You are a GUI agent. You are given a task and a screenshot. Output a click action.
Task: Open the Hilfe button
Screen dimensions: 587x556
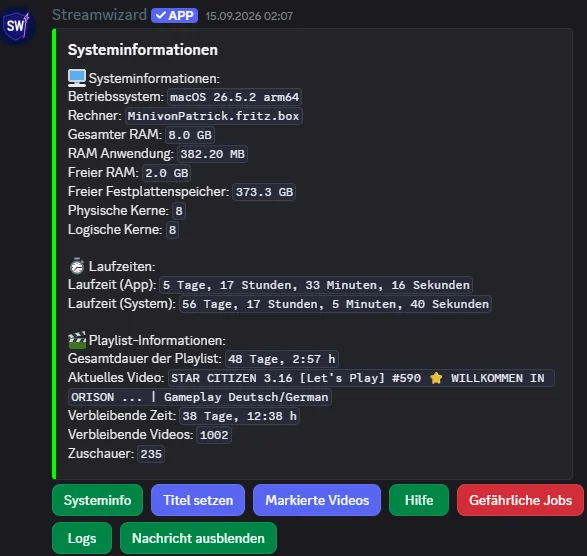click(419, 500)
